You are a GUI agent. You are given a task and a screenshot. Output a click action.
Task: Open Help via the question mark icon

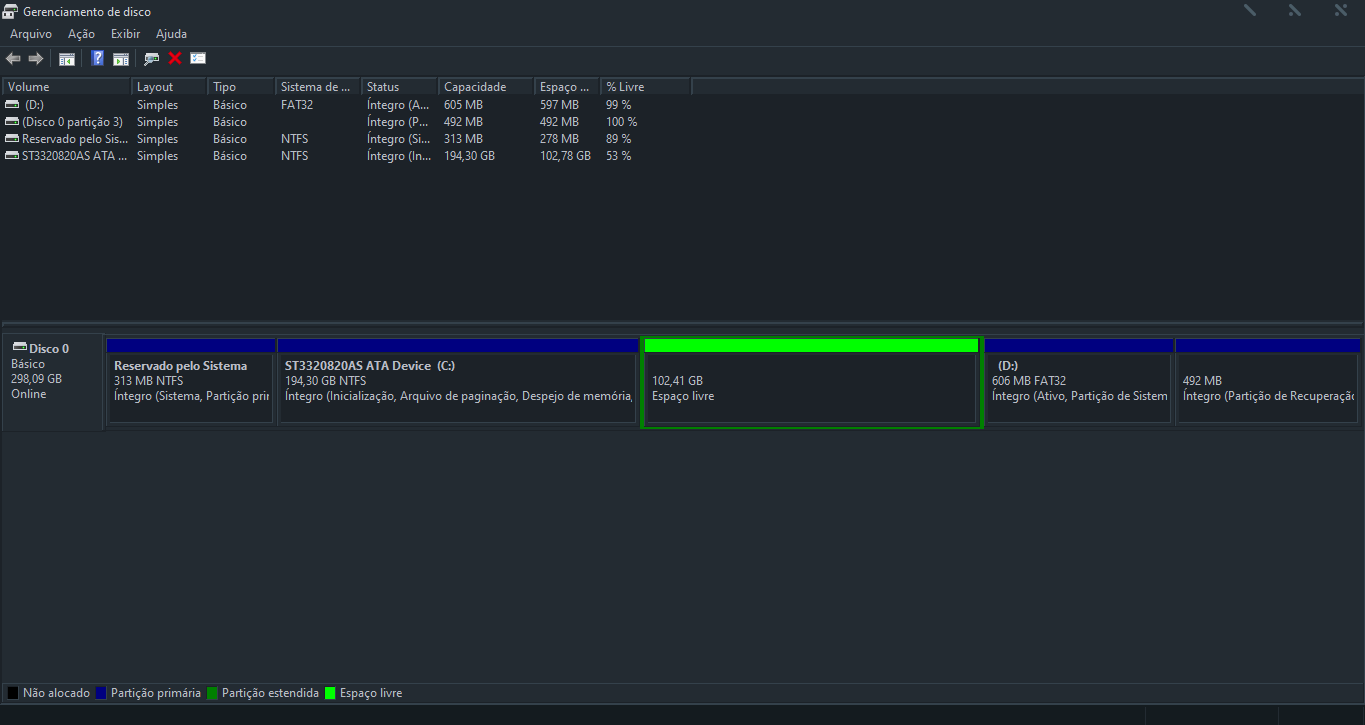click(x=97, y=58)
